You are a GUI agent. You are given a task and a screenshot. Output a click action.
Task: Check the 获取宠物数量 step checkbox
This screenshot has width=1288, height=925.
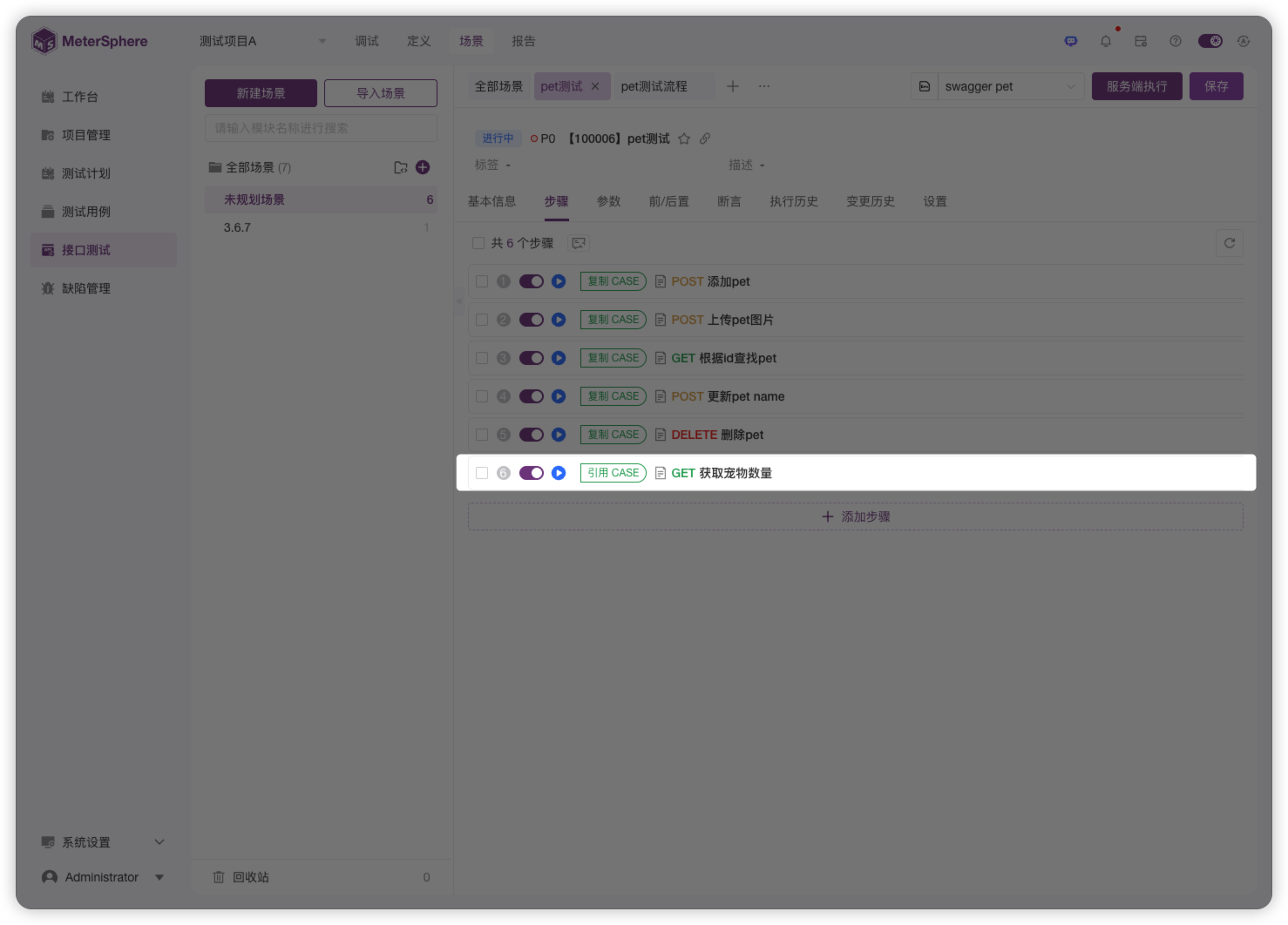coord(482,473)
